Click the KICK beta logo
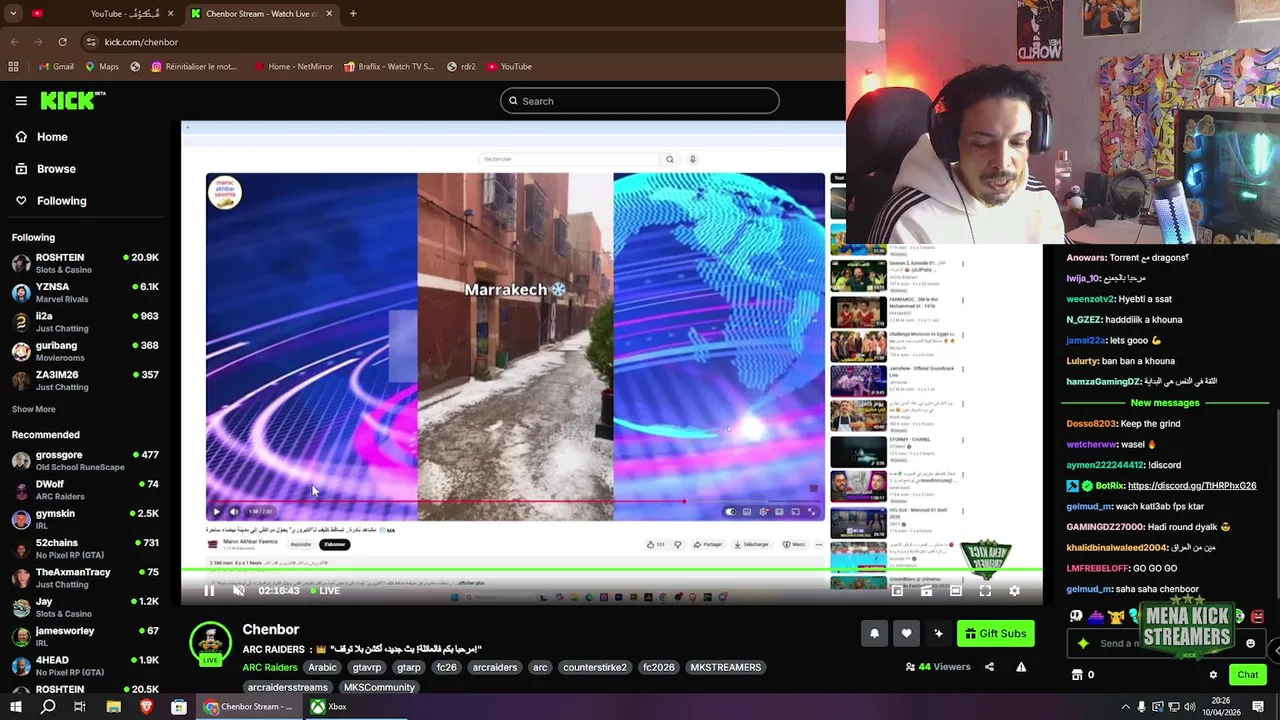The height and width of the screenshot is (720, 1280). (x=73, y=100)
